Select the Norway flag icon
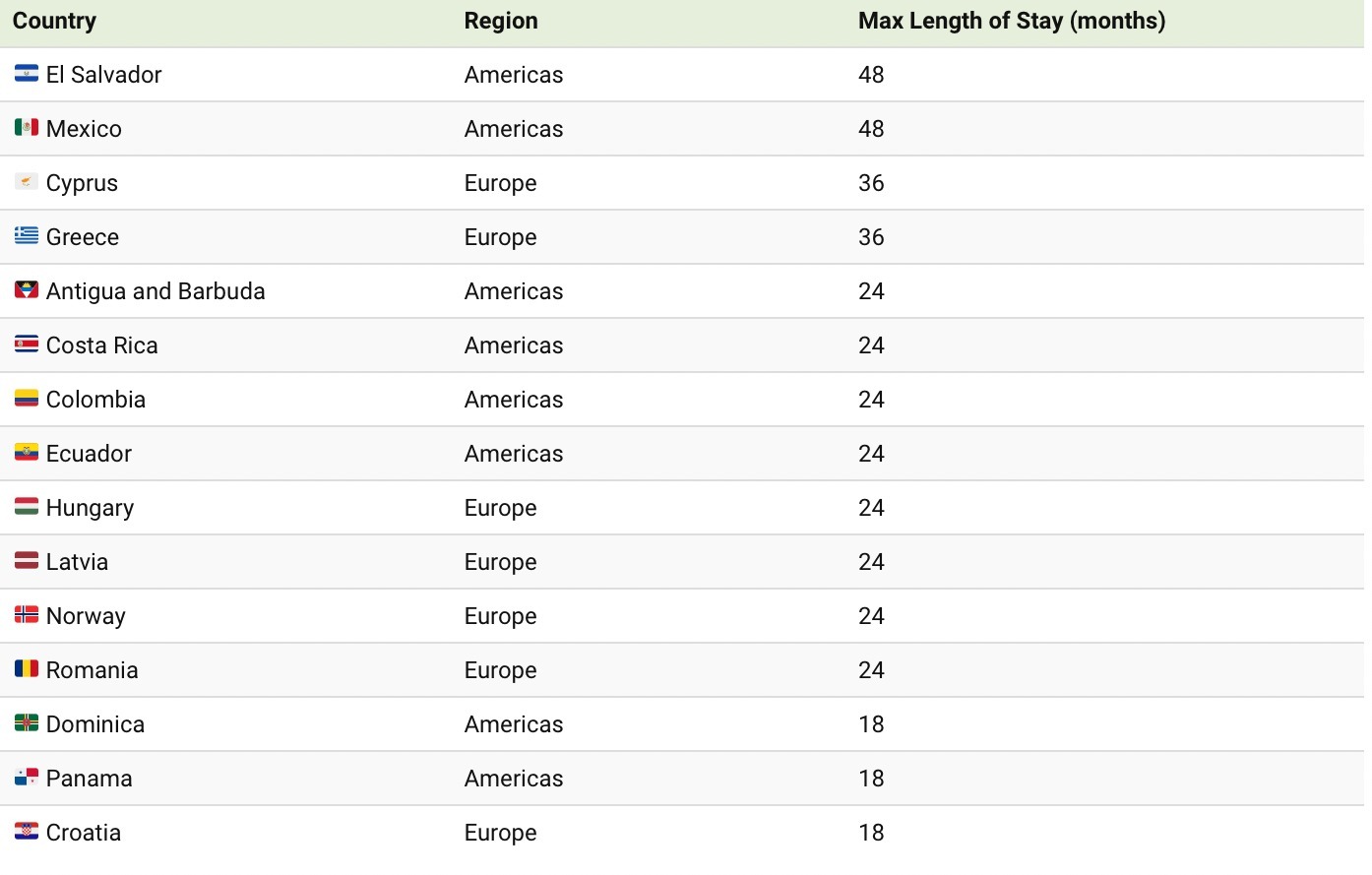1372x875 pixels. tap(27, 615)
